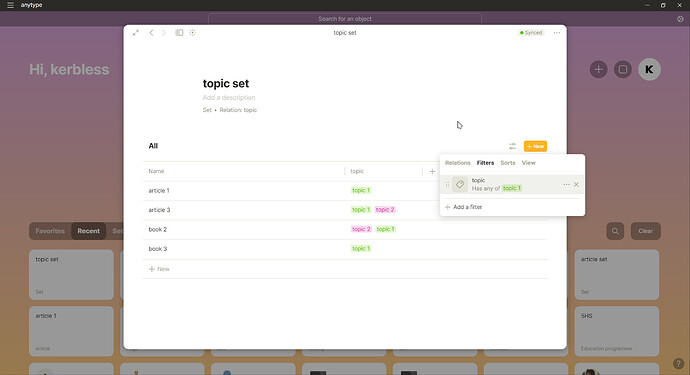Viewport: 690px width, 375px height.
Task: Click the topic column header
Action: pos(357,171)
